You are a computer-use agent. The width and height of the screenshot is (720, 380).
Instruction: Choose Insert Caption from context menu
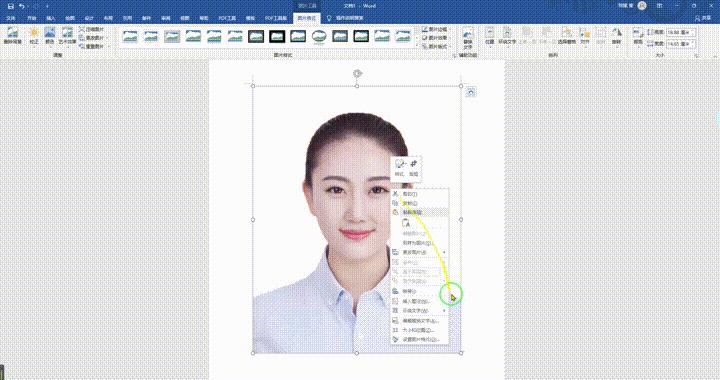pyautogui.click(x=419, y=302)
